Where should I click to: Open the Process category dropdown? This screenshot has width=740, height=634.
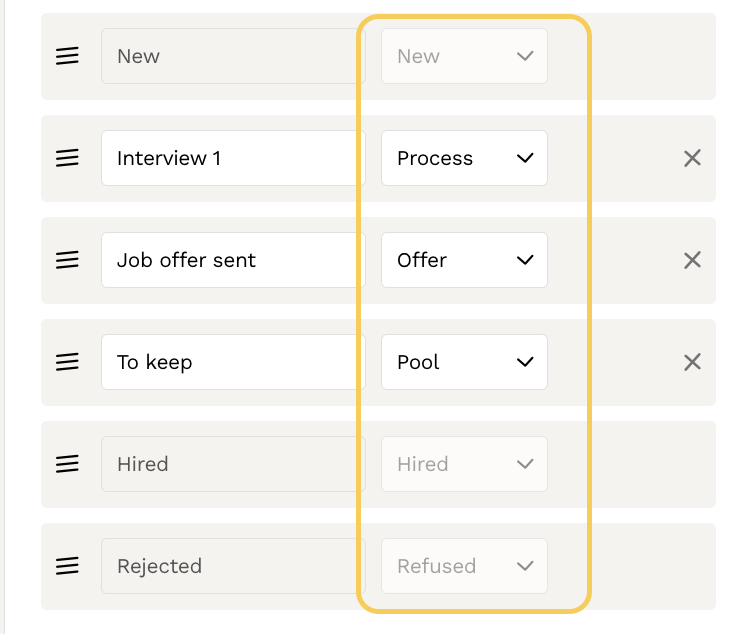point(464,158)
